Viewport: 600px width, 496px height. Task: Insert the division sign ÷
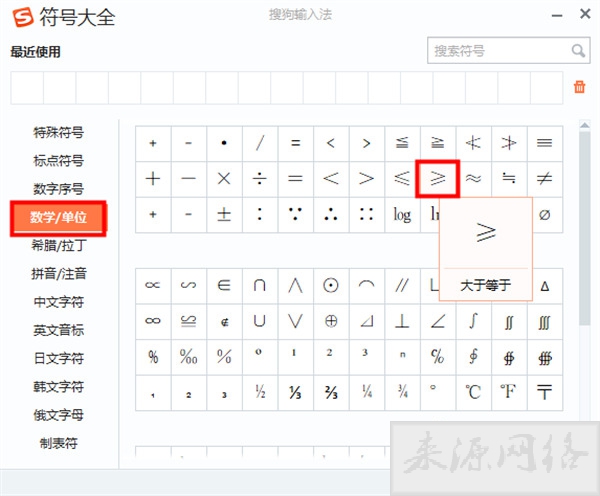(260, 179)
